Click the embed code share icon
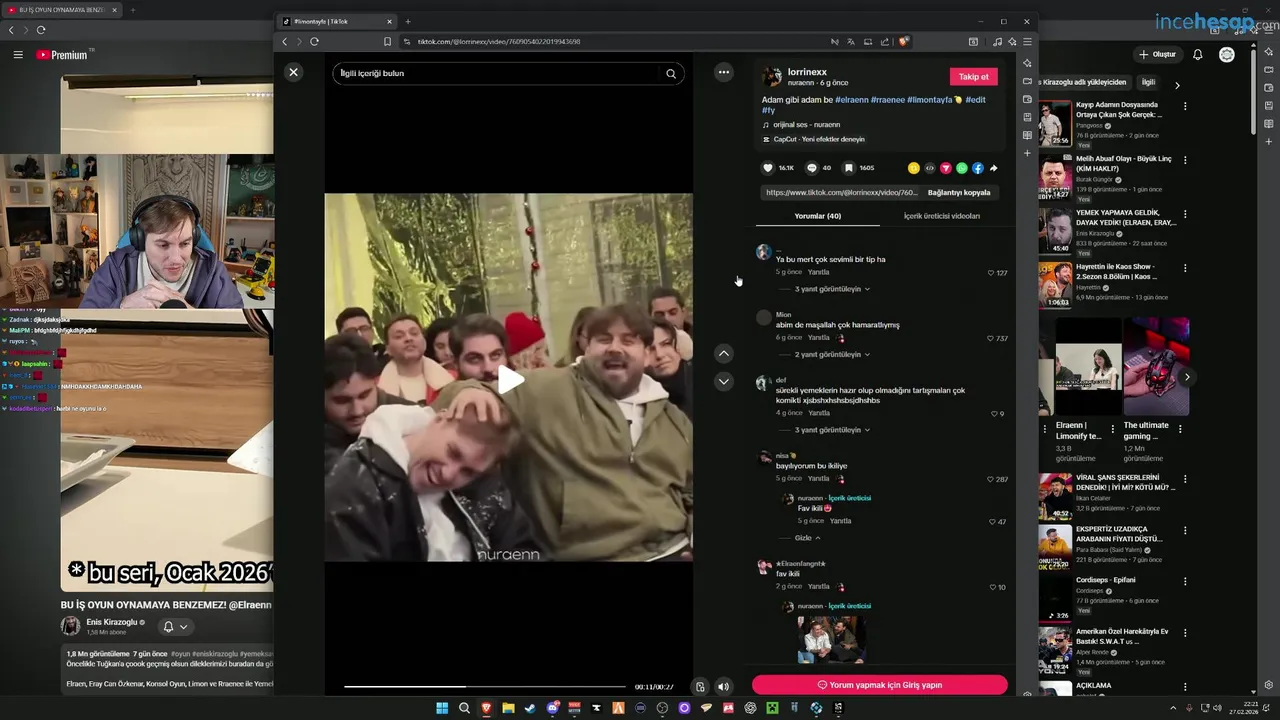The image size is (1280, 720). pos(929,168)
